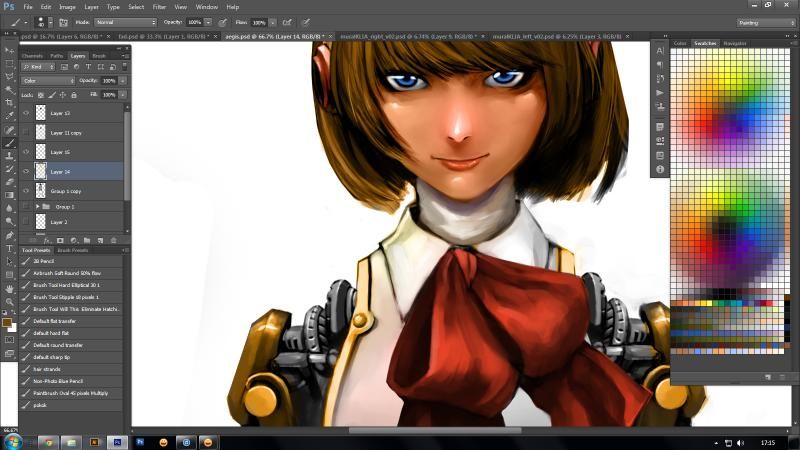Select the 'Default flat transfer' preset
The height and width of the screenshot is (450, 800).
point(71,321)
